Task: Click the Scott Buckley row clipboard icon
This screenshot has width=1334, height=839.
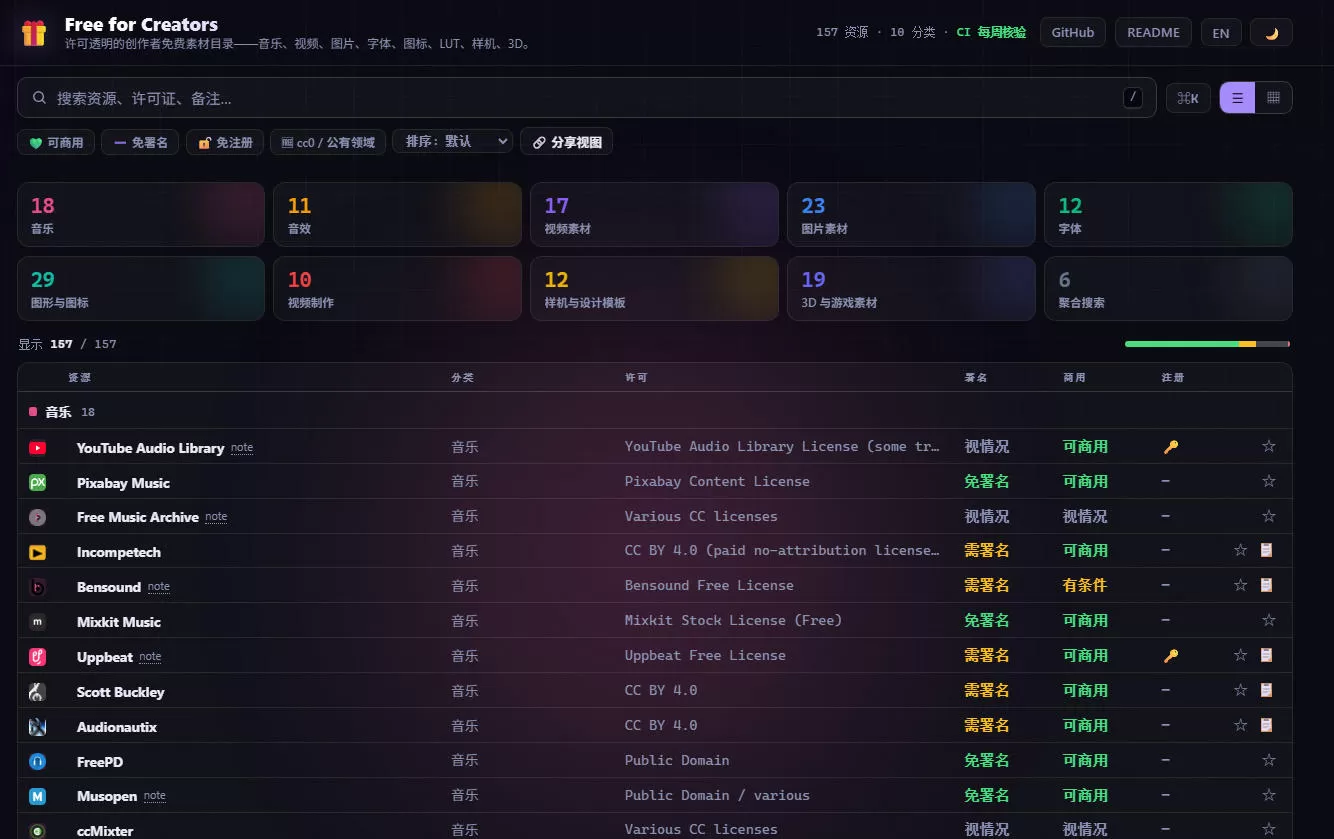Action: pos(1266,690)
